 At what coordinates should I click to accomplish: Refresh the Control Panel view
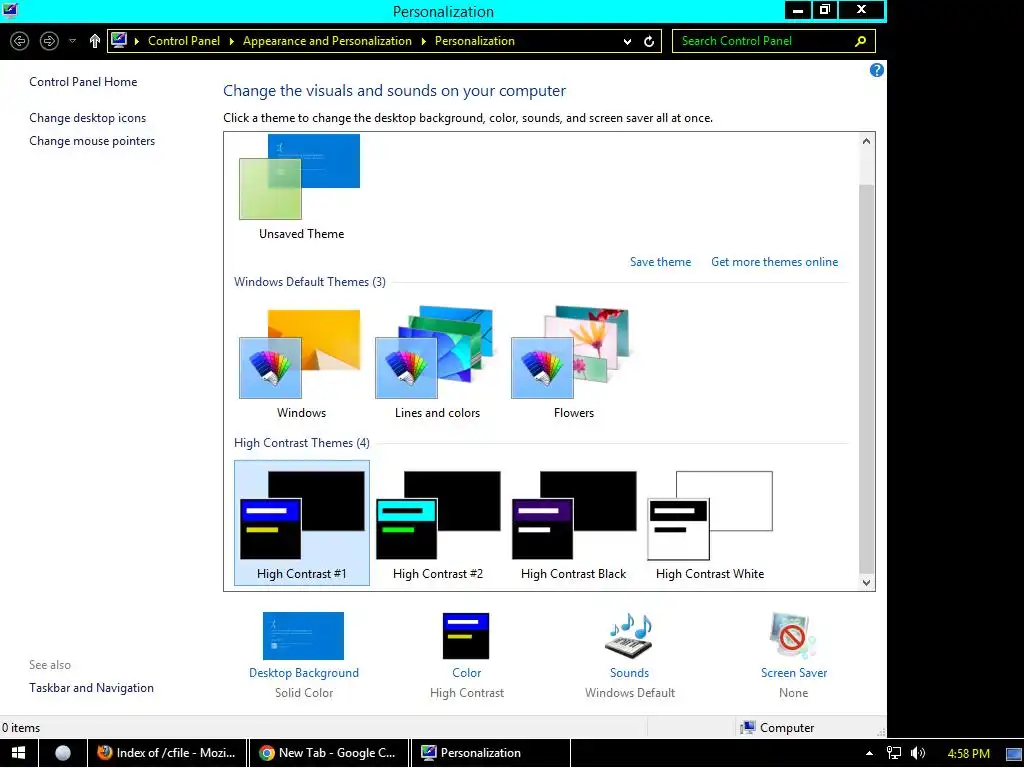pos(648,41)
